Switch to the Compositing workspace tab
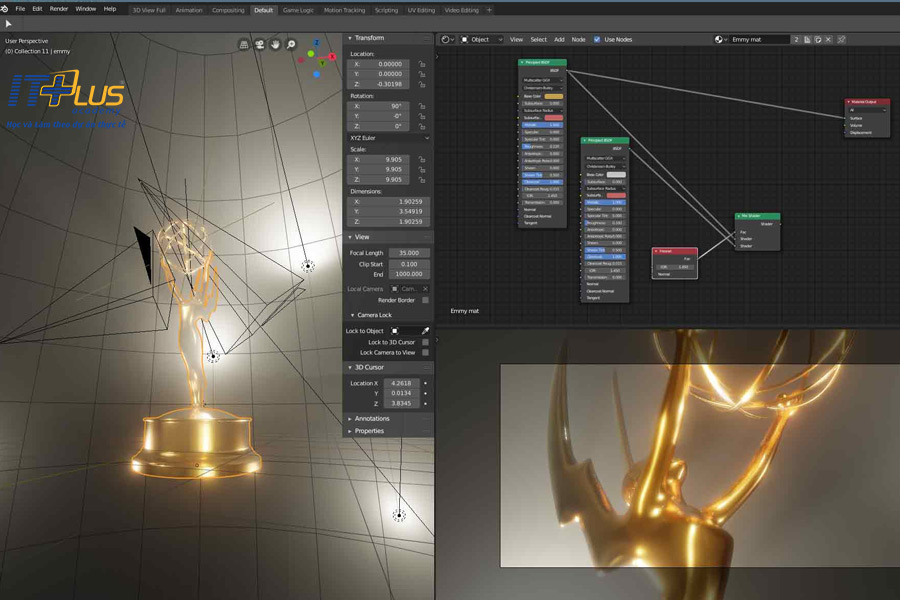The width and height of the screenshot is (900, 600). 227,10
